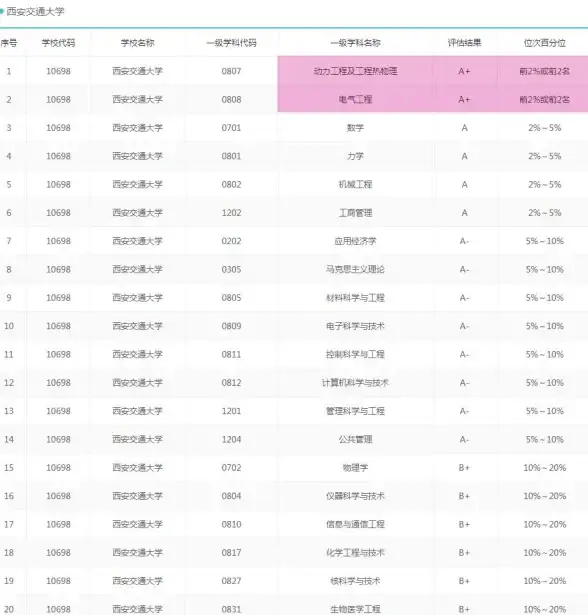Click the 序号 column header
Screen dimensions: 588x615
[9, 43]
